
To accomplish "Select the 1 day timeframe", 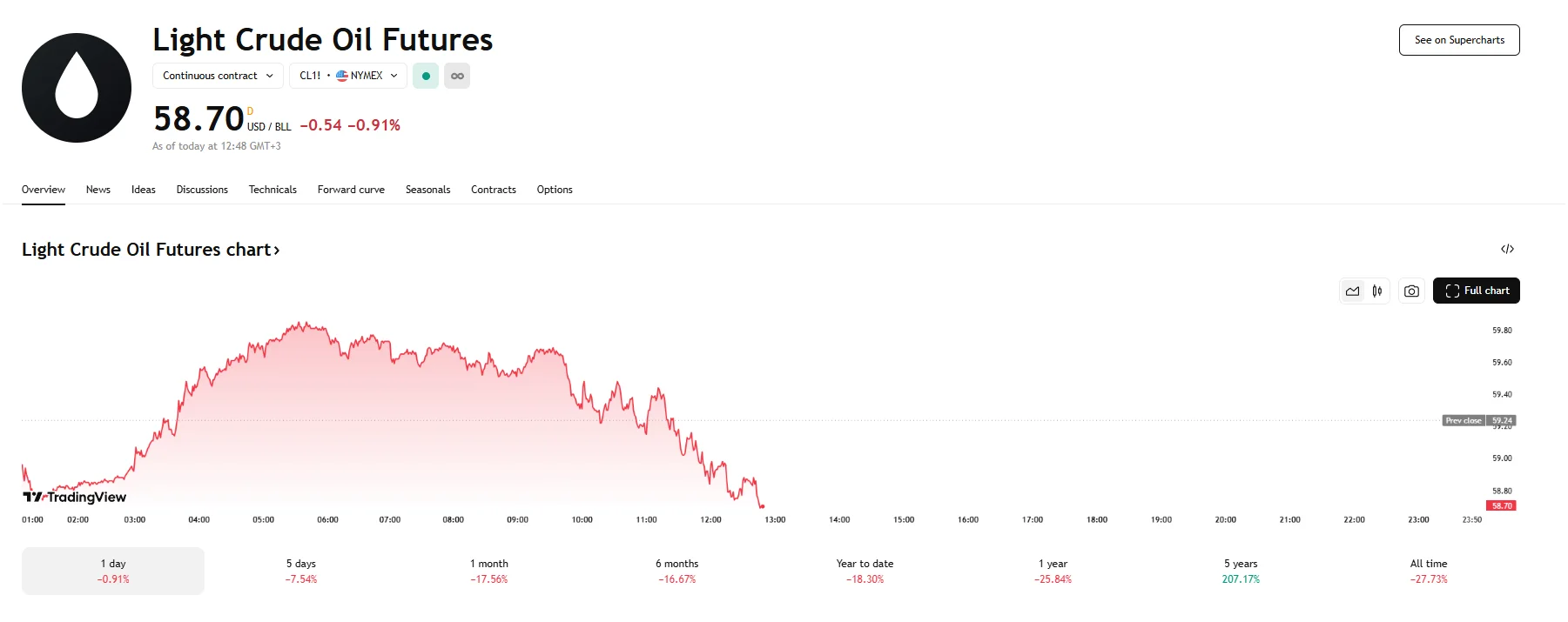I will point(112,571).
